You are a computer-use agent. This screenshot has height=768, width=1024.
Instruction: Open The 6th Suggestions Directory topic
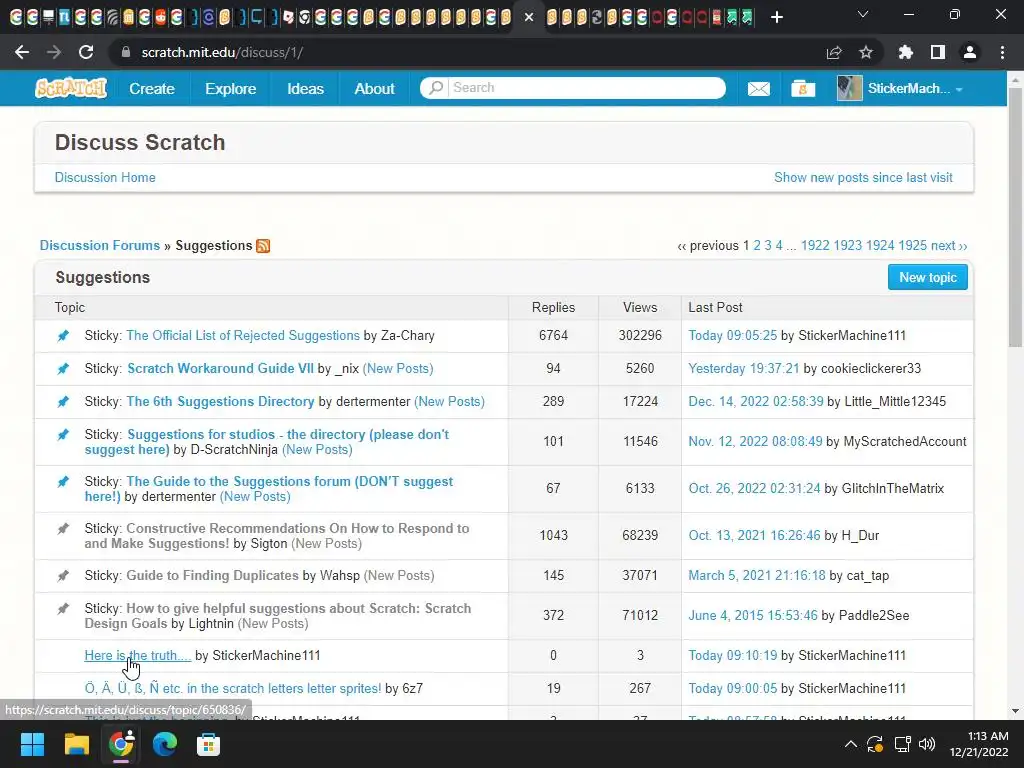click(x=220, y=401)
